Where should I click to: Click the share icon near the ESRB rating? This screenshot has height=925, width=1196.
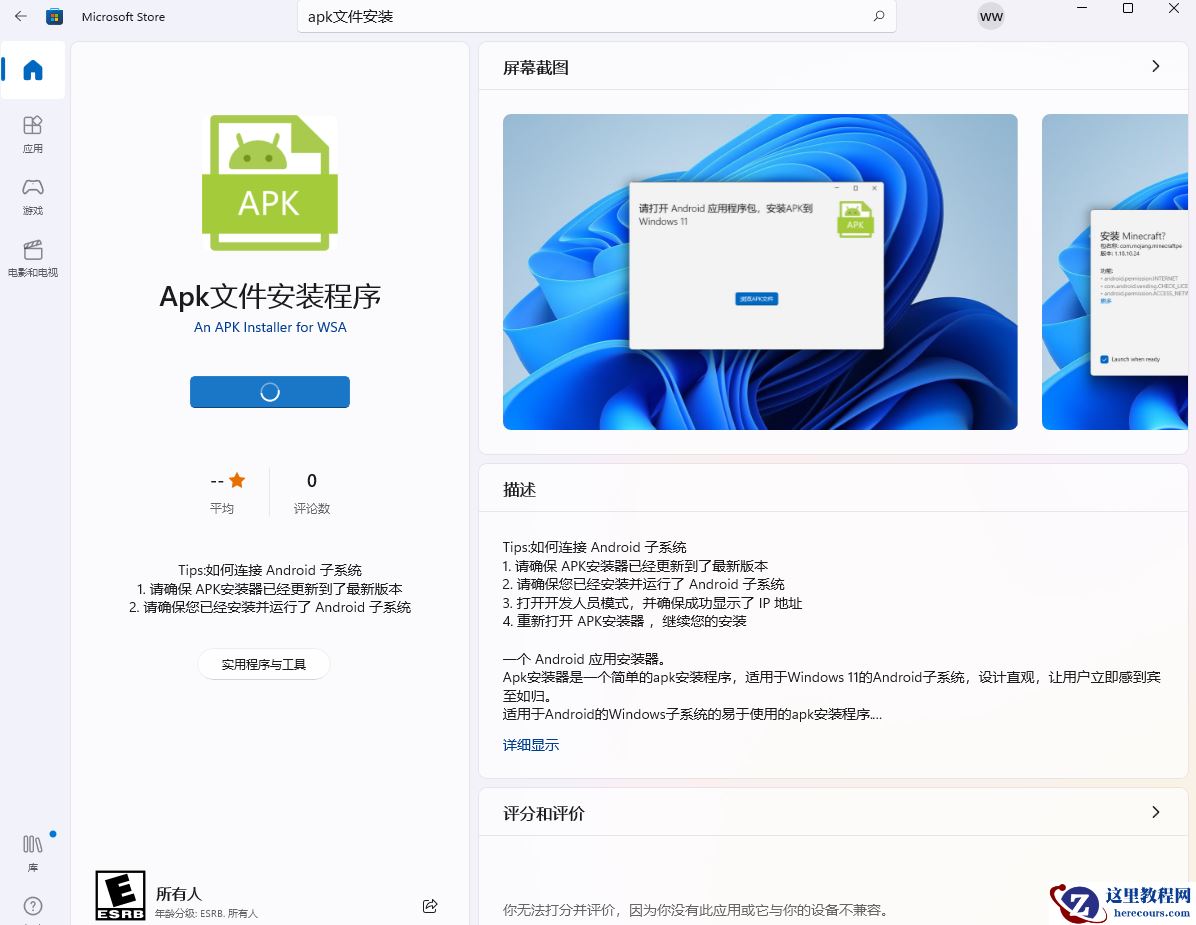click(x=430, y=905)
